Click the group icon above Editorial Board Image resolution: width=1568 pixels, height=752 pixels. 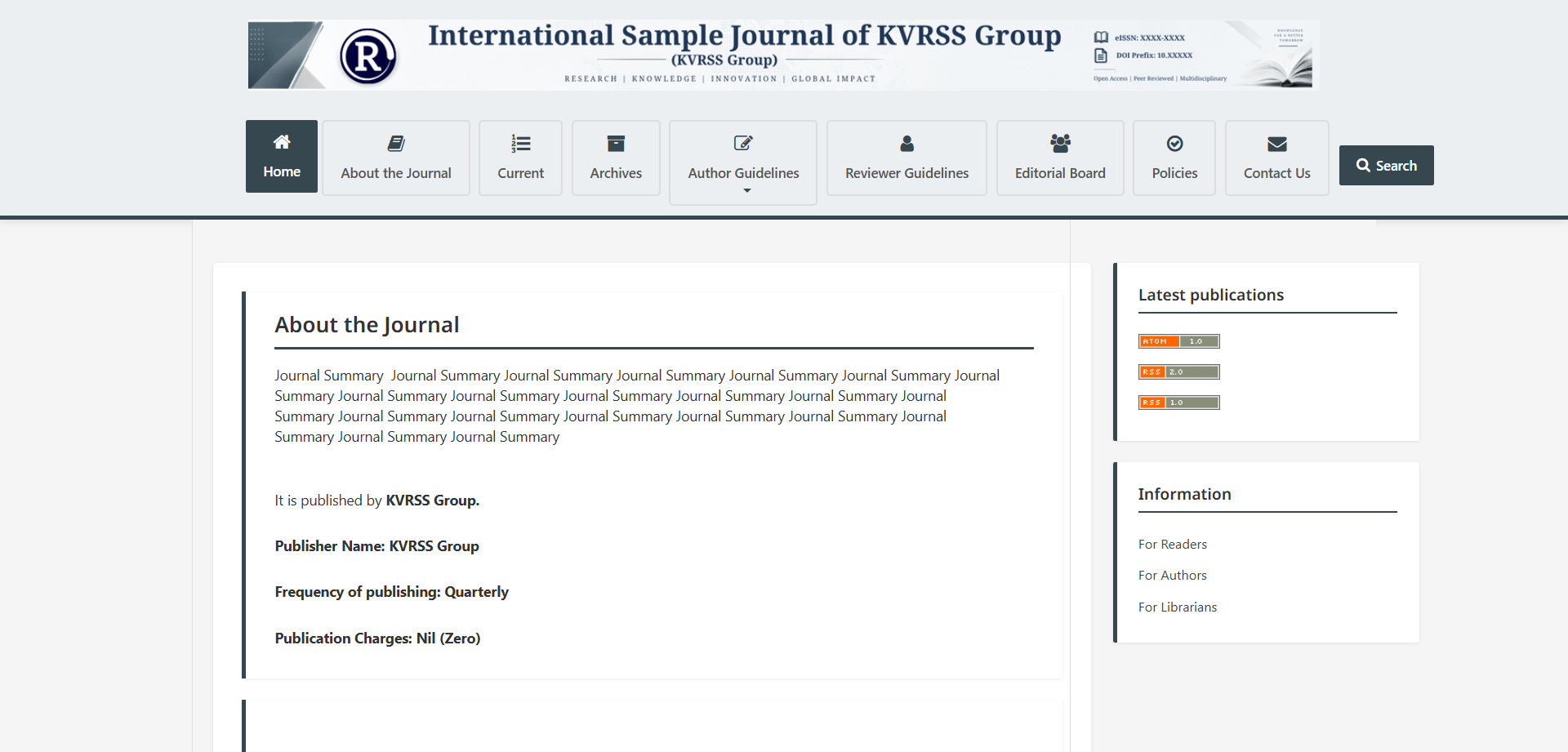1060,144
